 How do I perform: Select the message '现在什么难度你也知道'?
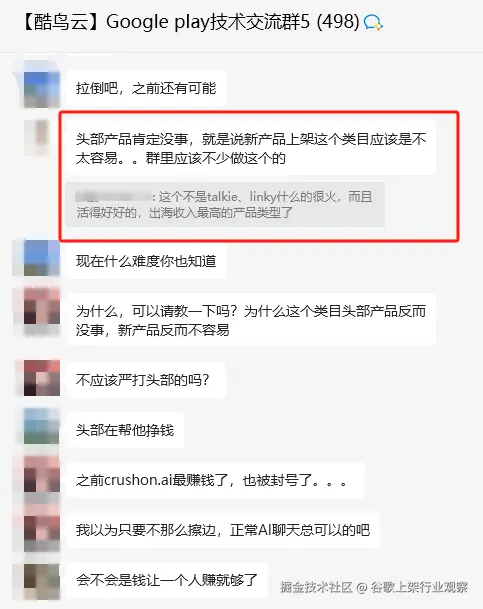(x=146, y=261)
